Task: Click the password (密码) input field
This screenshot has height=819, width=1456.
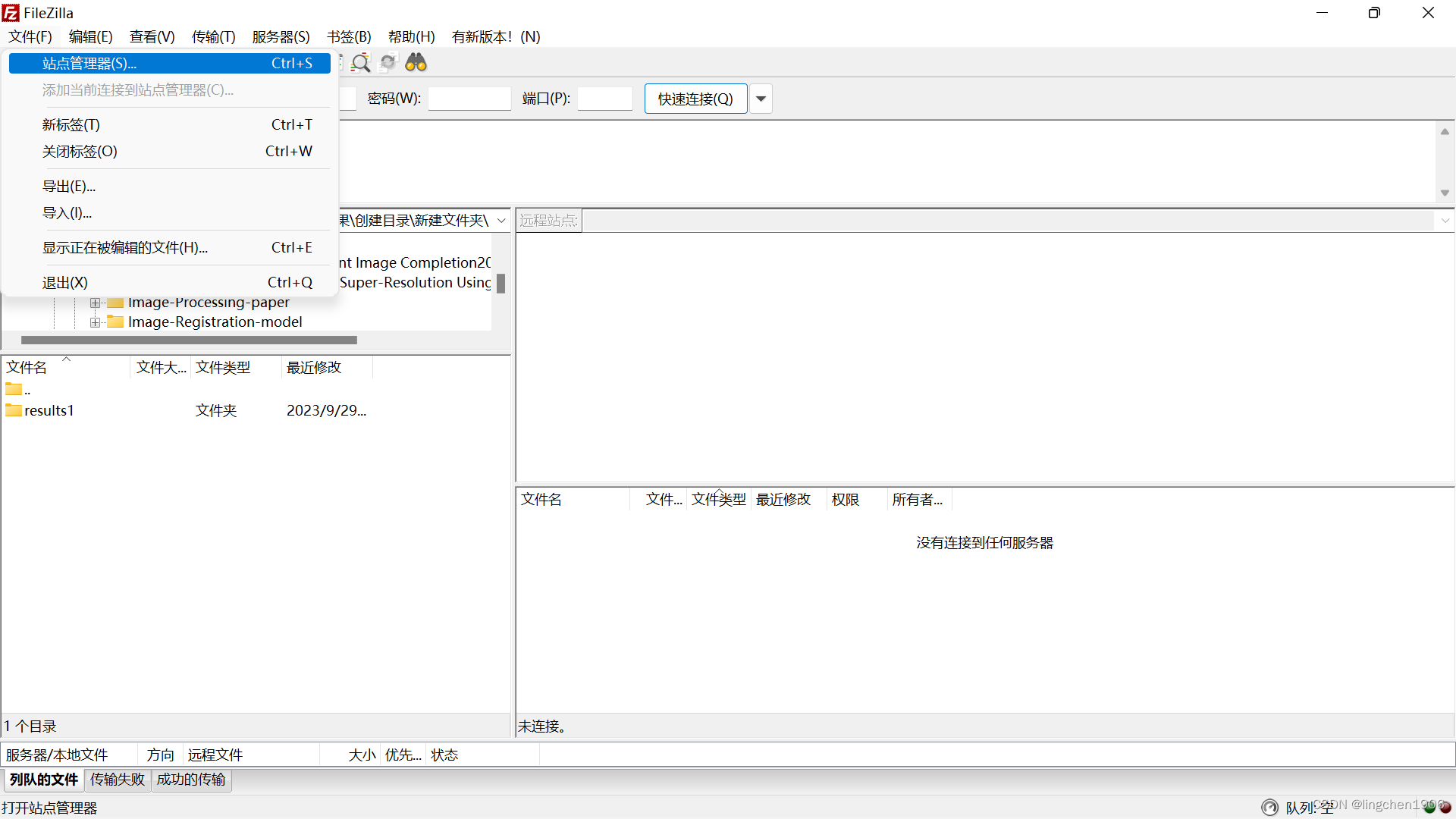Action: coord(469,99)
